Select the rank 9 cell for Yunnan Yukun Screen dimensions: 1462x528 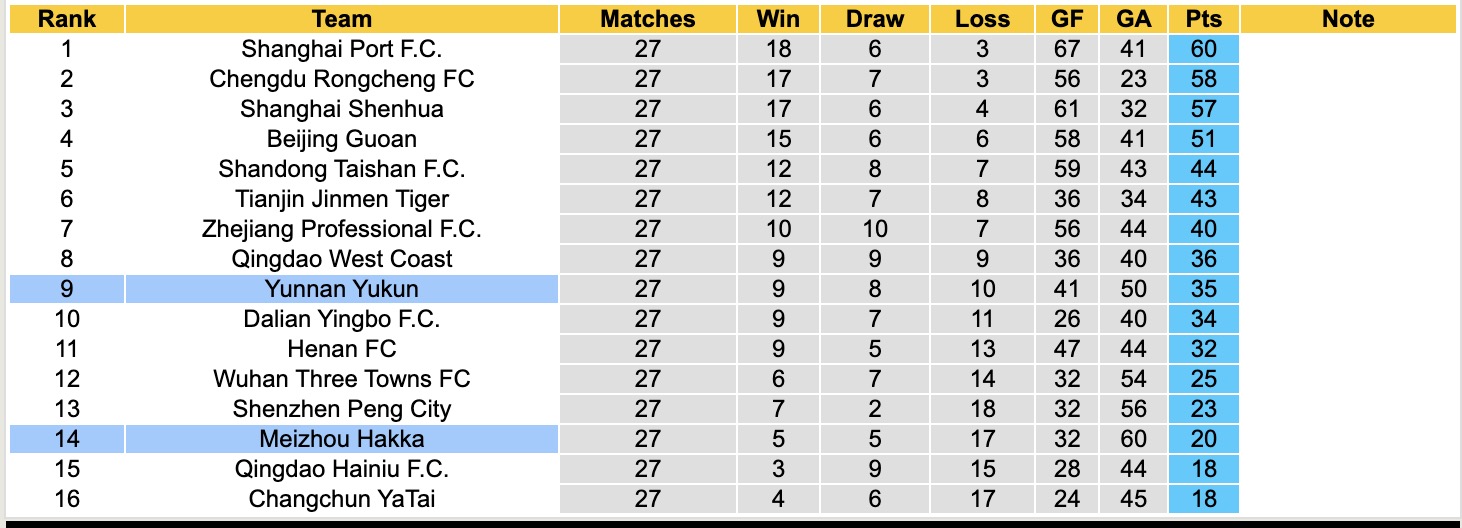pos(66,289)
